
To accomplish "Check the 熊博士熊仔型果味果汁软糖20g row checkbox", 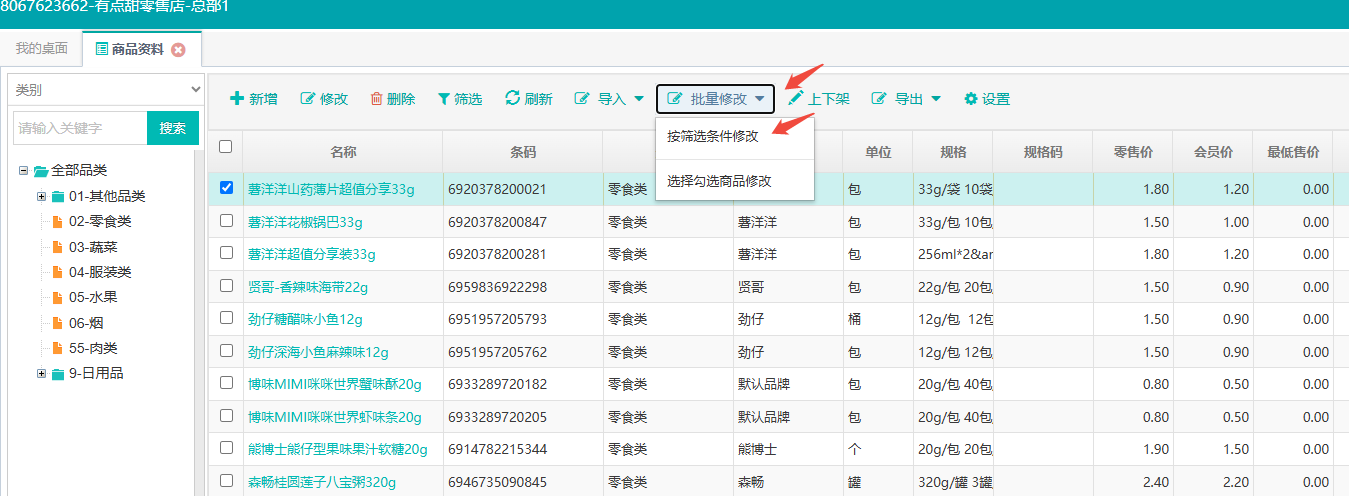I will [226, 448].
